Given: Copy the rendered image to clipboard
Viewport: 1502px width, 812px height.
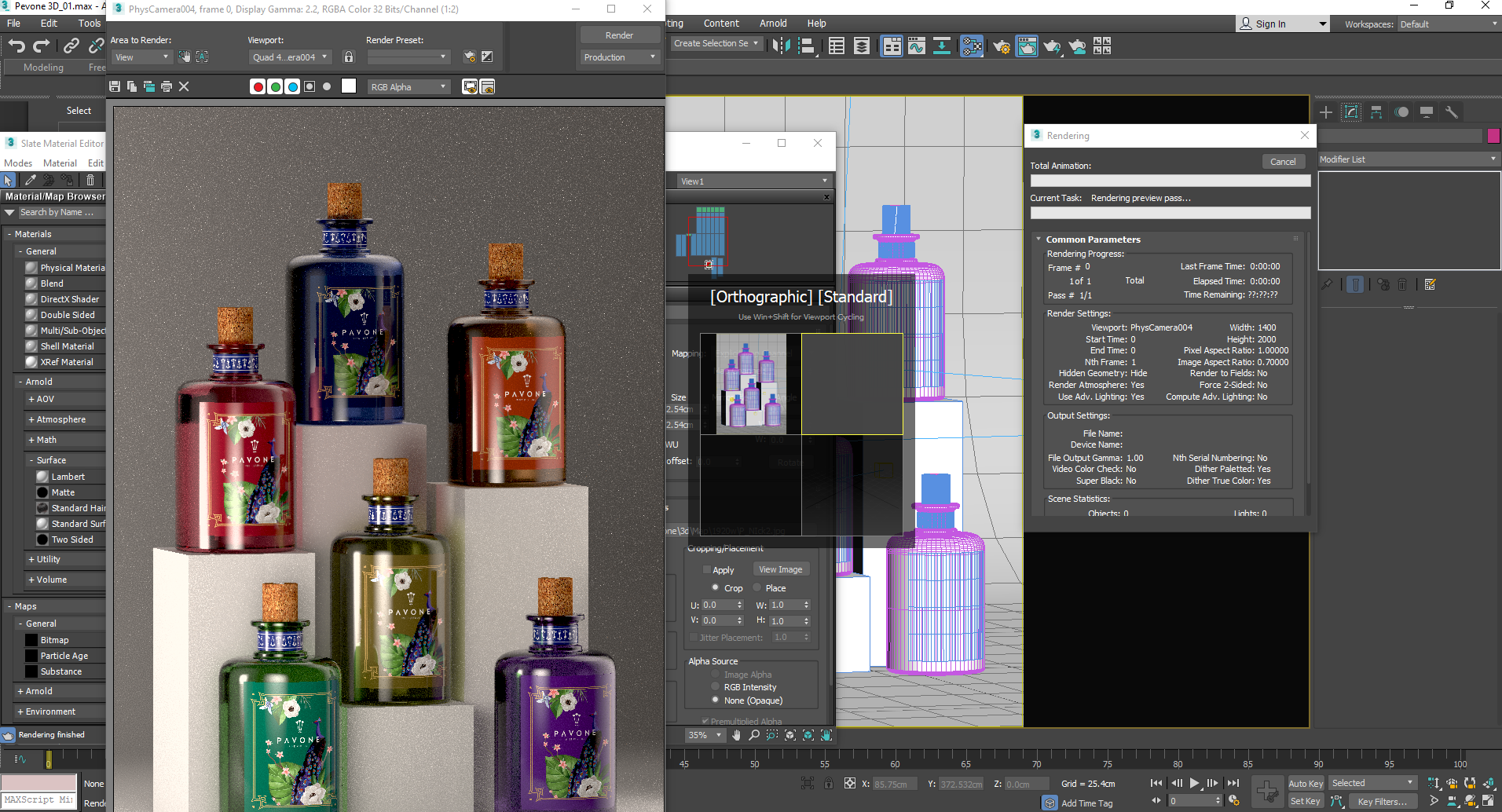Looking at the screenshot, I should pos(132,86).
